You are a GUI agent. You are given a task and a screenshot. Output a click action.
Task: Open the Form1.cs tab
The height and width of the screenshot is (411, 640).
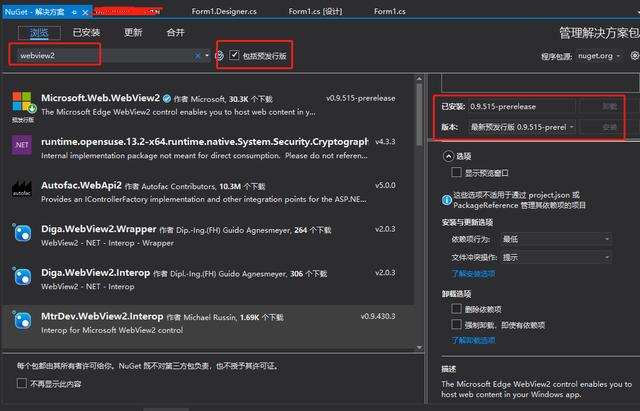point(390,11)
